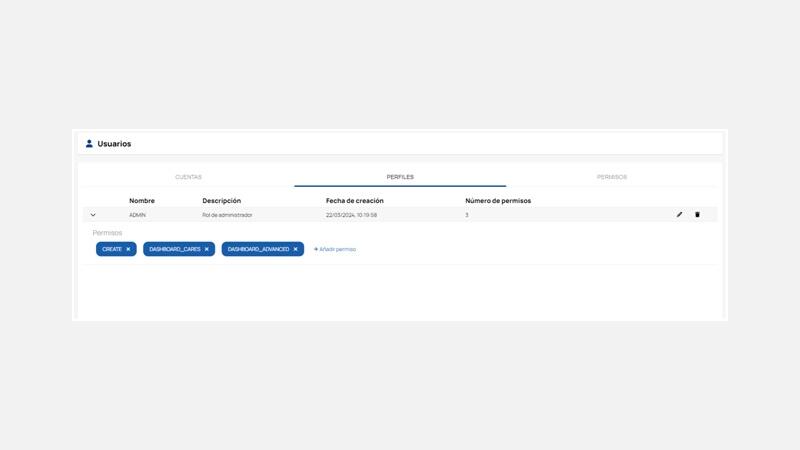Click the Número de permisos header
800x450 pixels.
498,201
